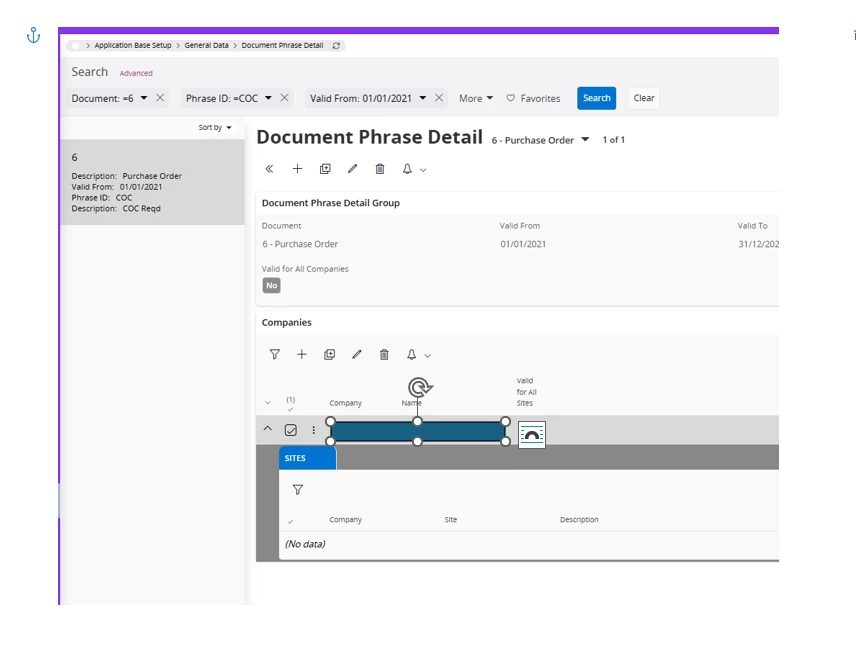The image size is (856, 660).
Task: Click the trash icon in the Companies toolbar
Action: coord(384,354)
